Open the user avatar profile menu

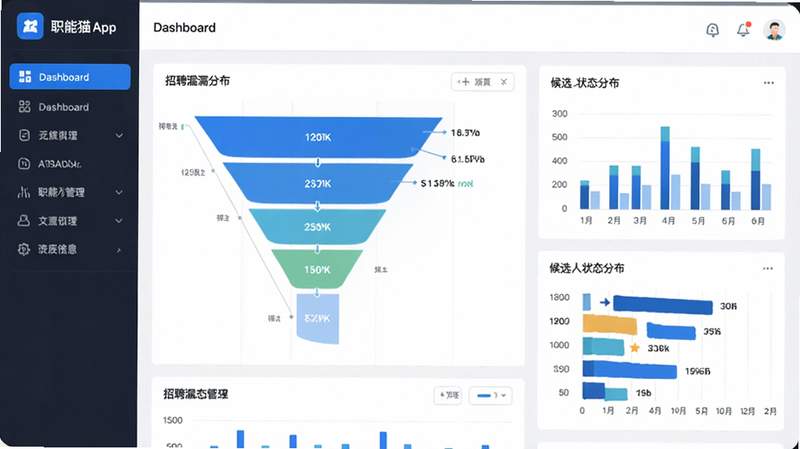coord(774,30)
